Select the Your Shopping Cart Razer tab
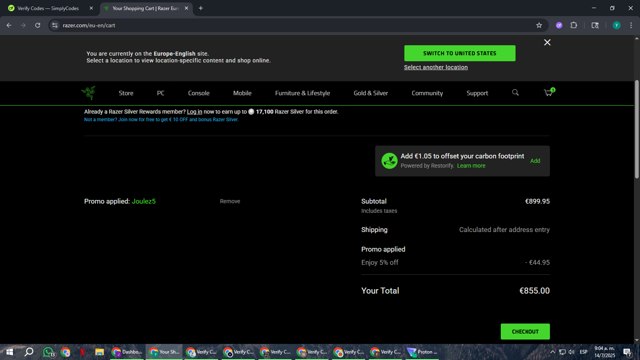Image resolution: width=640 pixels, height=360 pixels. pyautogui.click(x=146, y=8)
